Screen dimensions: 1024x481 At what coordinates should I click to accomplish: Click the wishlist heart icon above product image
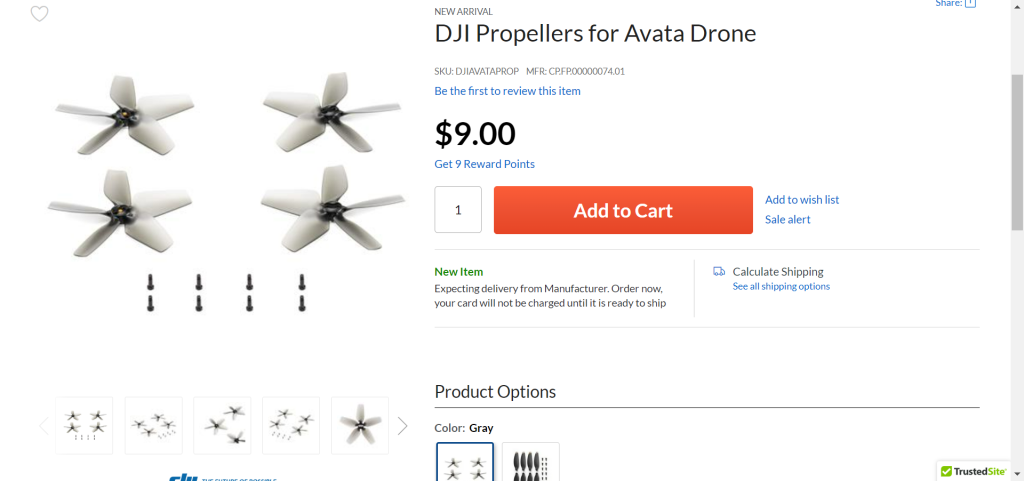[39, 14]
